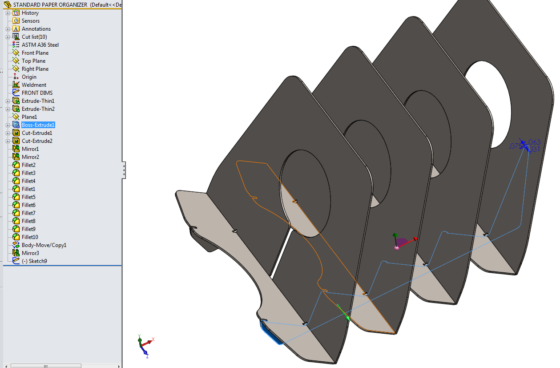This screenshot has width=560, height=368.
Task: Click the Plane1 icon
Action: [x=16, y=117]
